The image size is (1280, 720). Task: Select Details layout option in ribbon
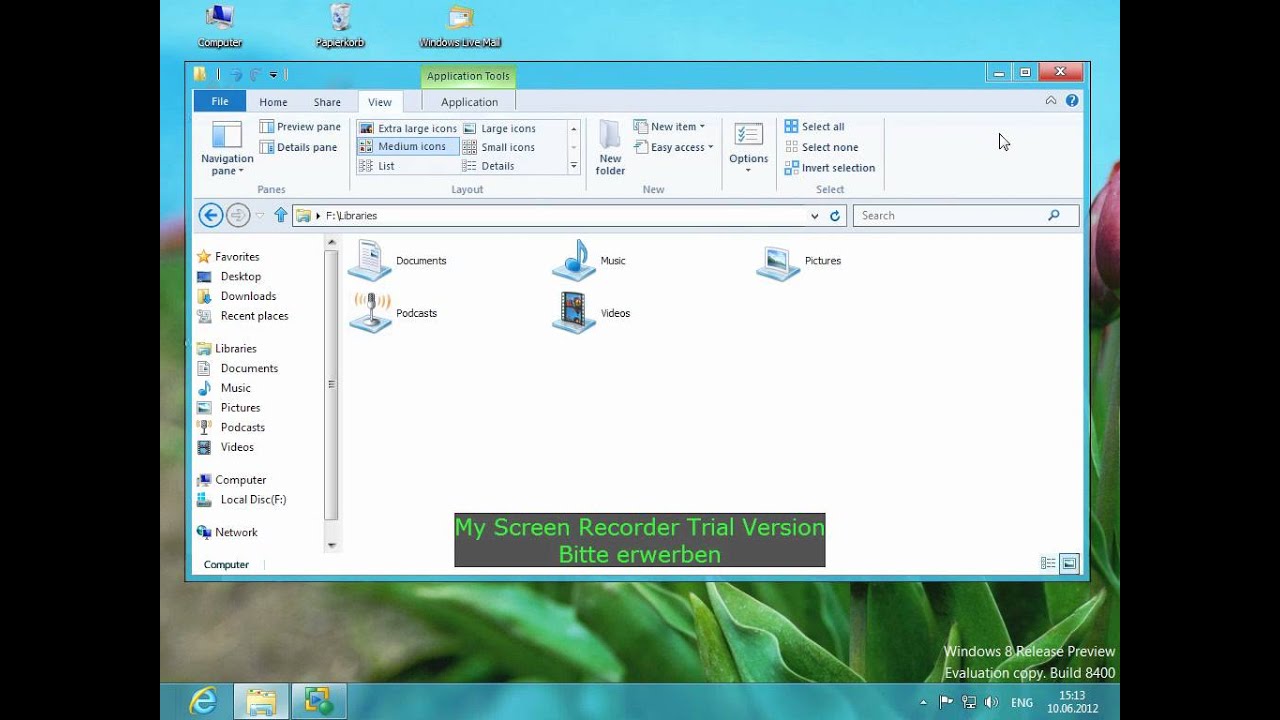[489, 166]
